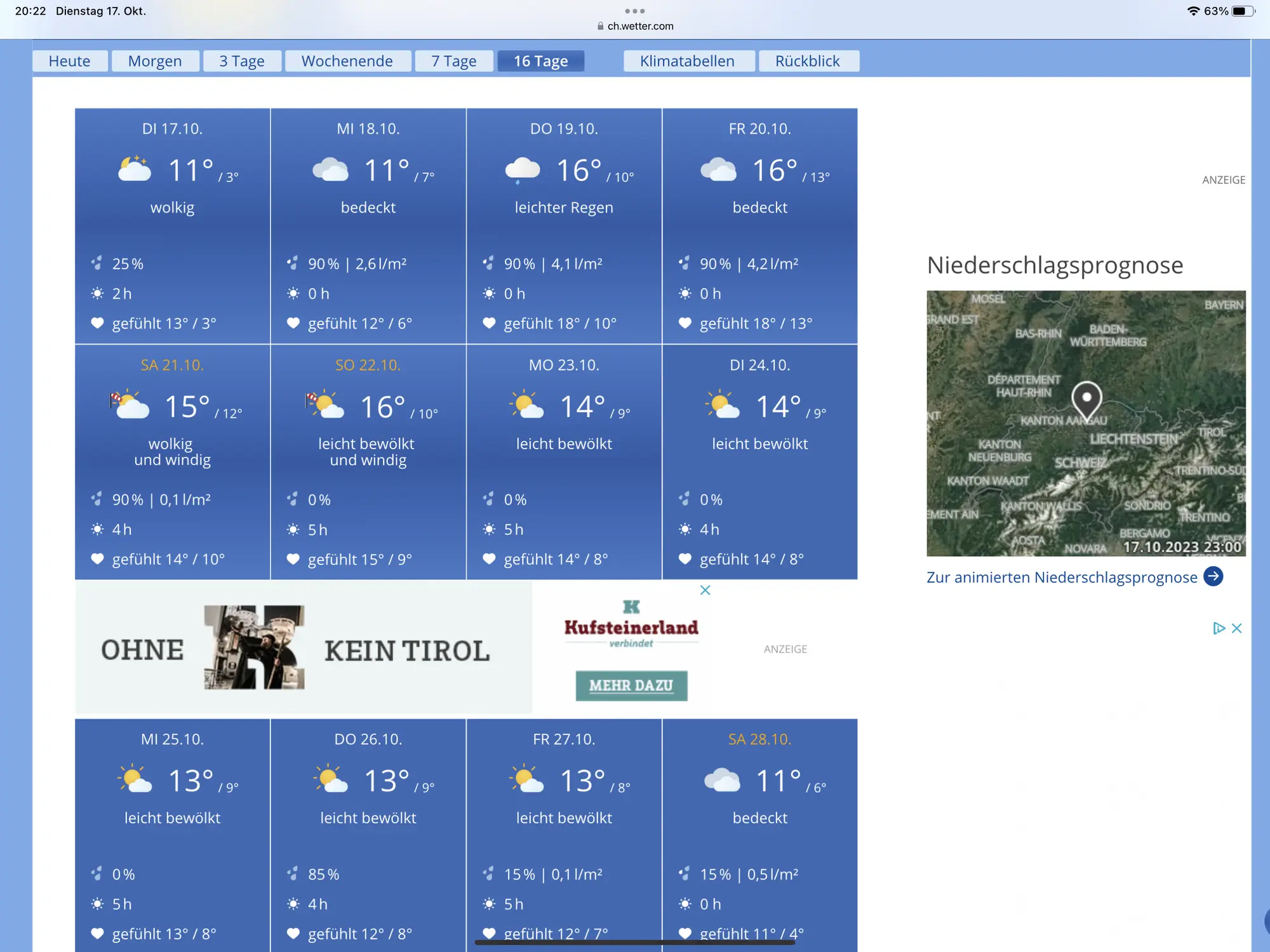Open the Zur animierten Niederschlagsprognose link
This screenshot has height=952, width=1270.
click(1061, 577)
